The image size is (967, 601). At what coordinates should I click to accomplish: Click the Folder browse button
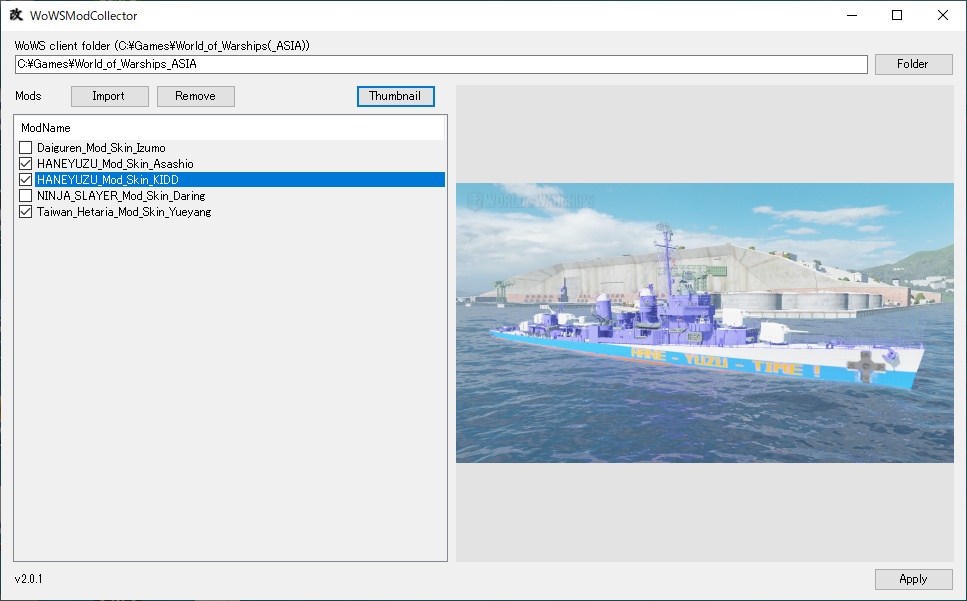(913, 64)
